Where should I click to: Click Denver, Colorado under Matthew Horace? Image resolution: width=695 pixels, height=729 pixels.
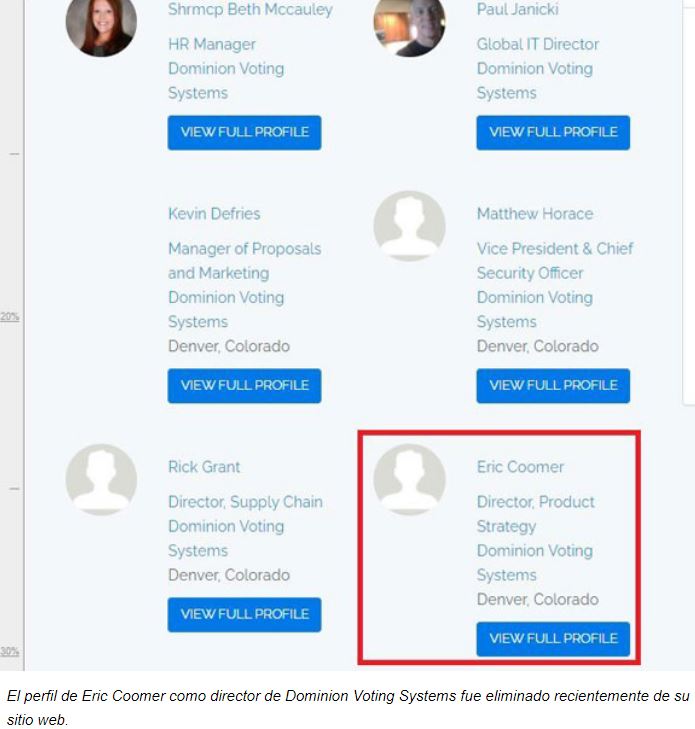point(537,346)
